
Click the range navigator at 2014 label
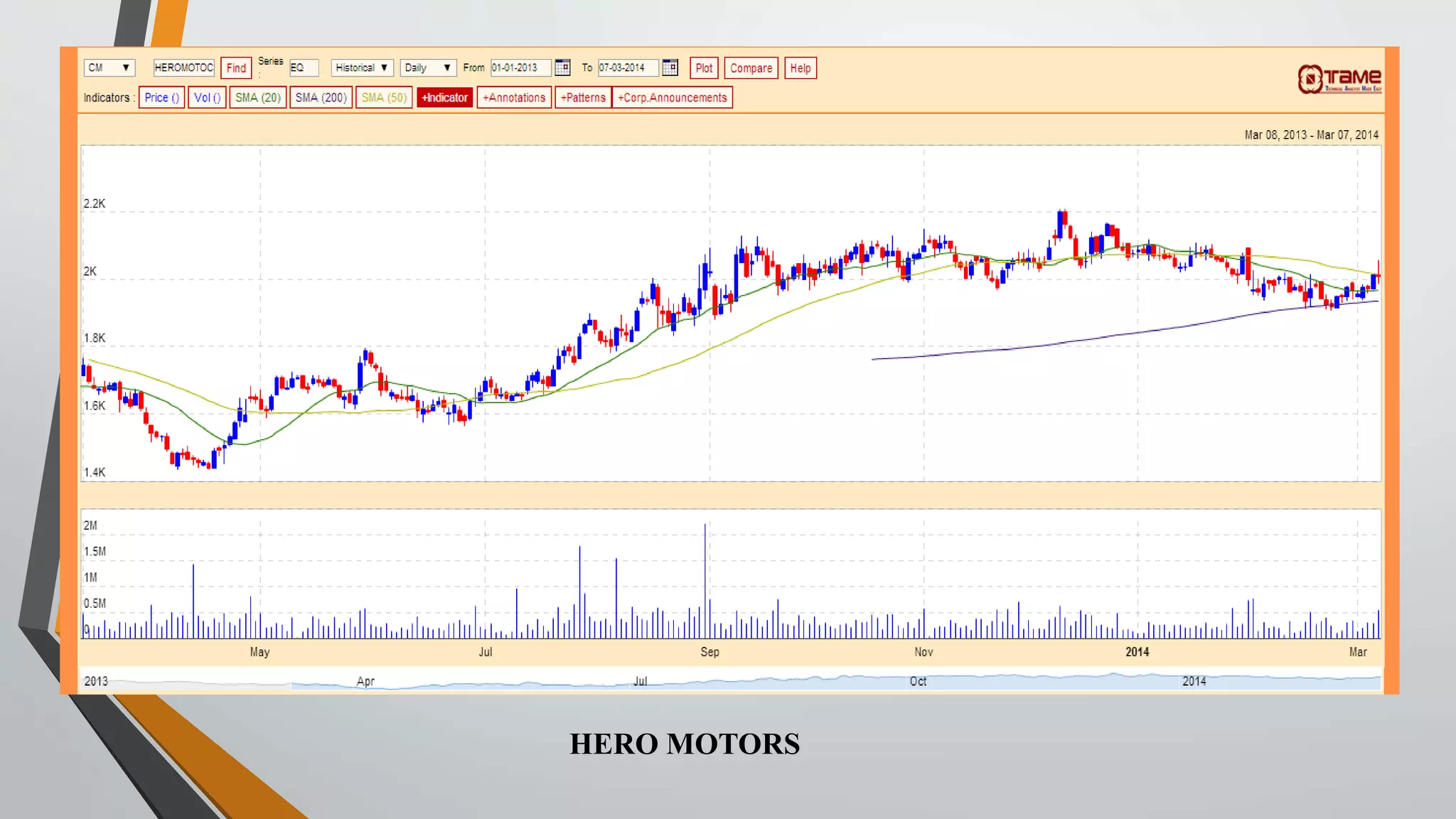point(1194,681)
